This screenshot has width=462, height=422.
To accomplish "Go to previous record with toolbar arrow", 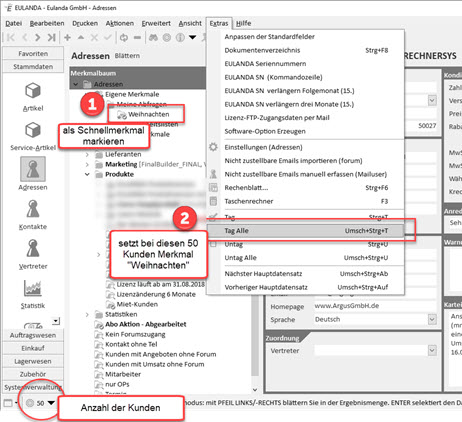I will click(x=25, y=37).
